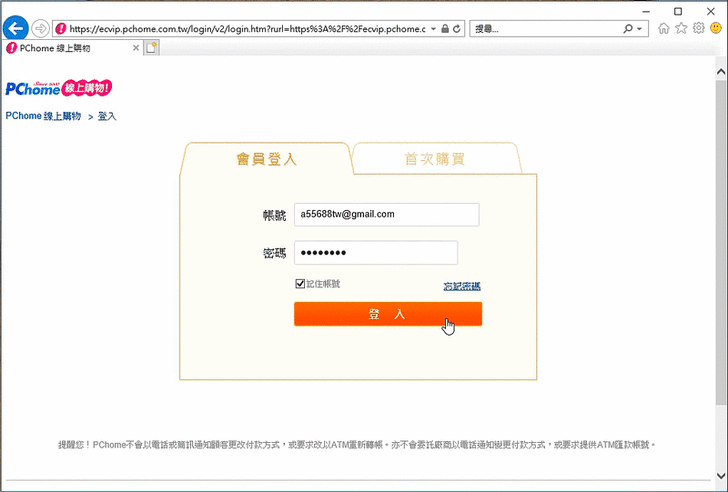Open address bar autocomplete dropdown arrow
728x492 pixels.
[x=433, y=29]
